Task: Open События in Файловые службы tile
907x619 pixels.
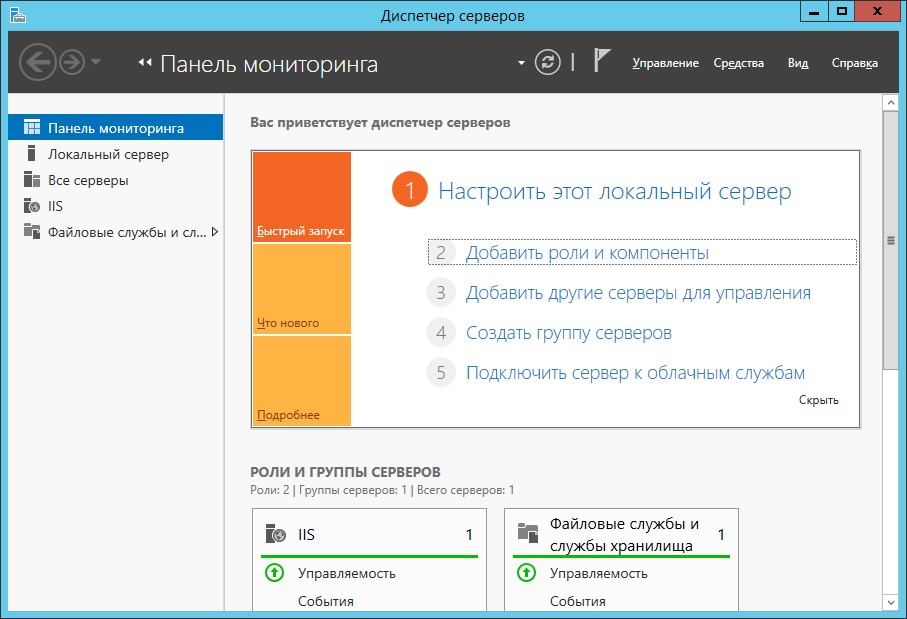Action: pos(577,601)
